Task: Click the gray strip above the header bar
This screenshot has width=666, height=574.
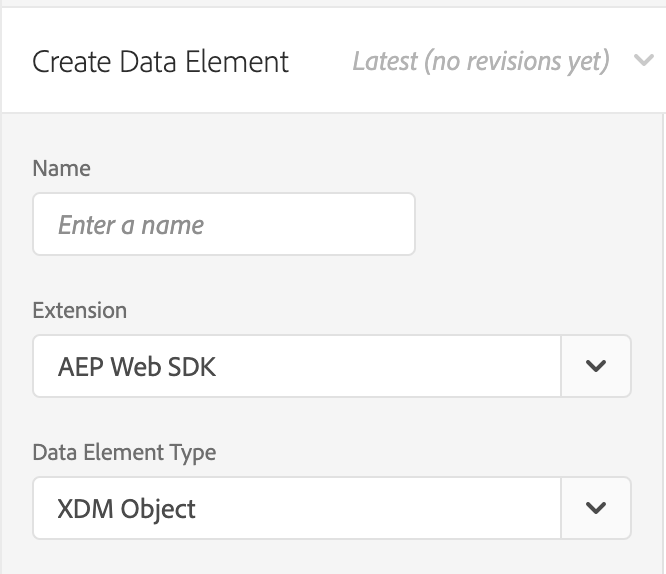Action: point(330,4)
